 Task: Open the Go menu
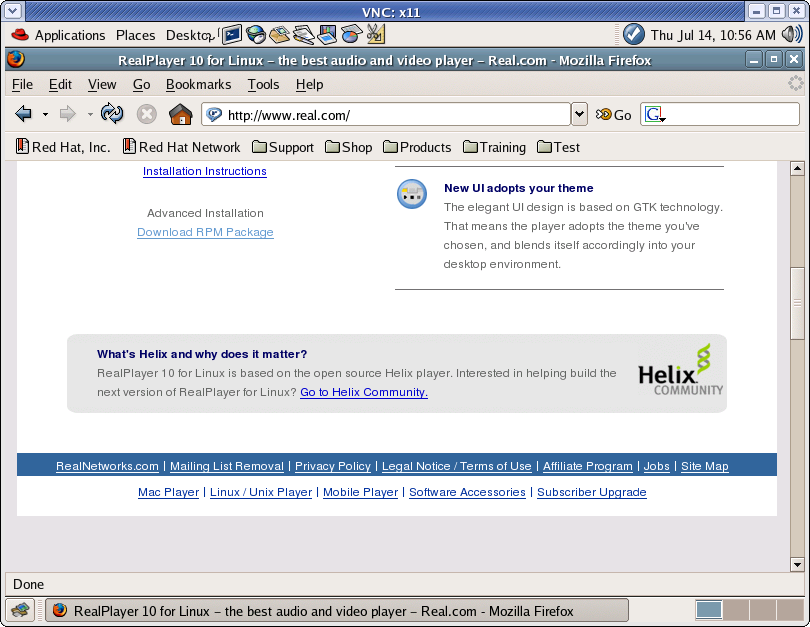tap(142, 84)
